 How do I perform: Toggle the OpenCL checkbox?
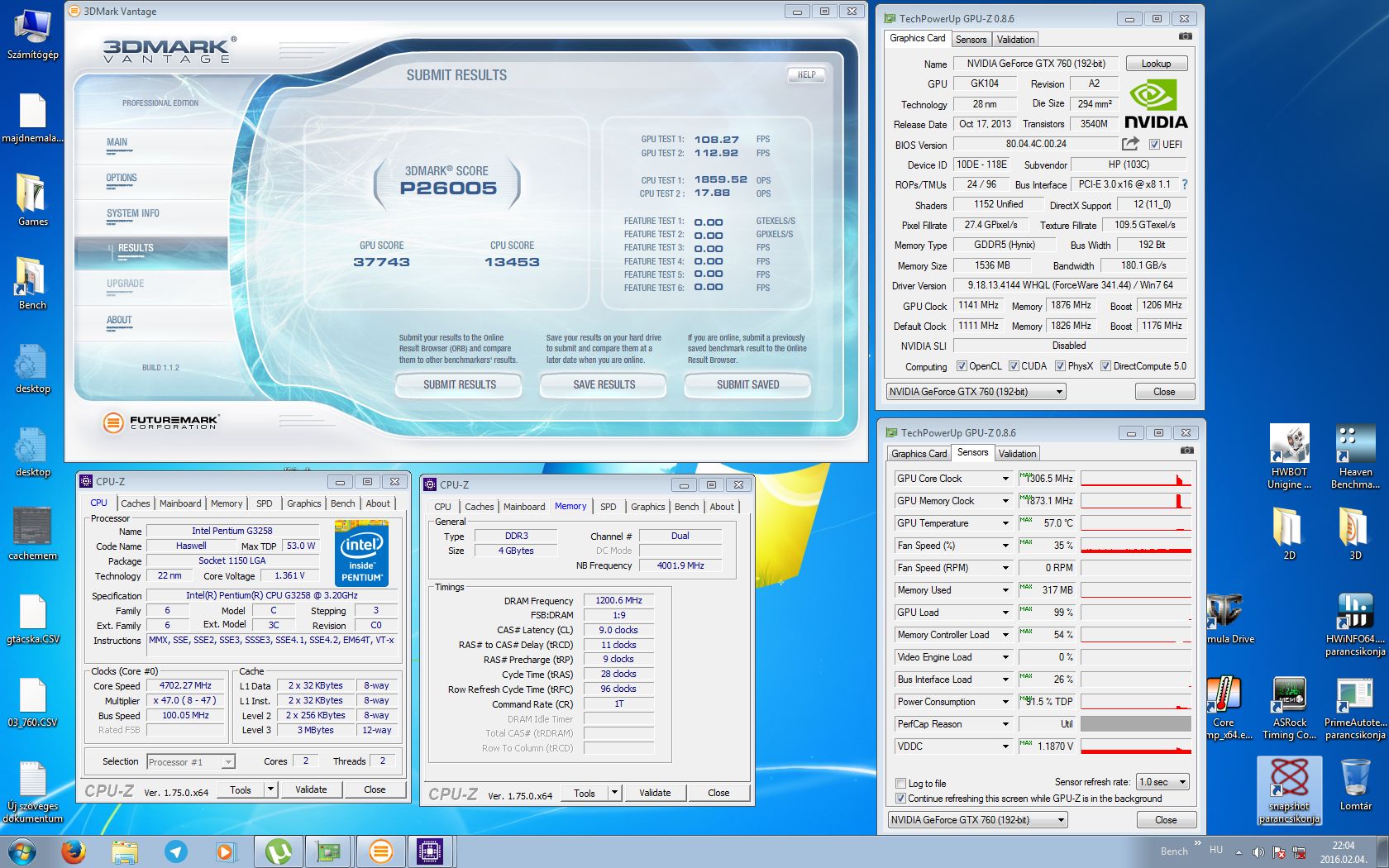(962, 366)
